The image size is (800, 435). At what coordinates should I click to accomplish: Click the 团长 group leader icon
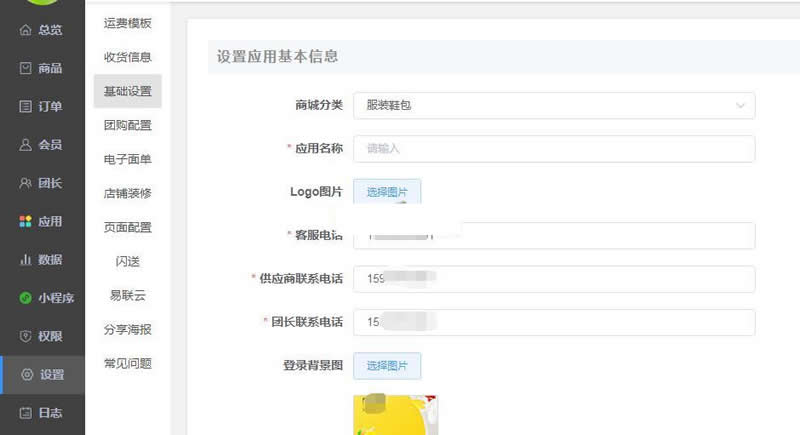pos(26,183)
